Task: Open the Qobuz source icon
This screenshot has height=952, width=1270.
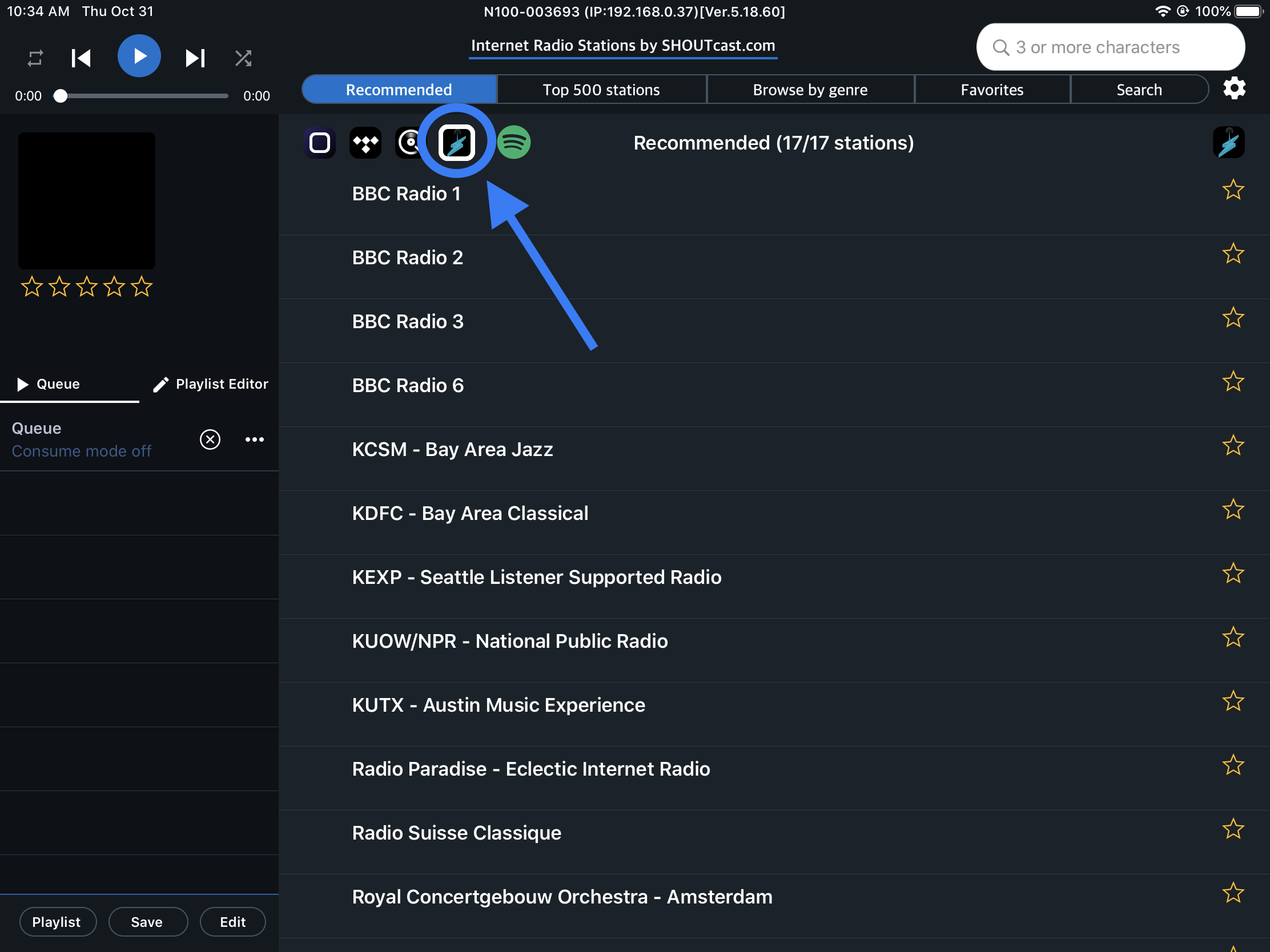Action: 409,142
